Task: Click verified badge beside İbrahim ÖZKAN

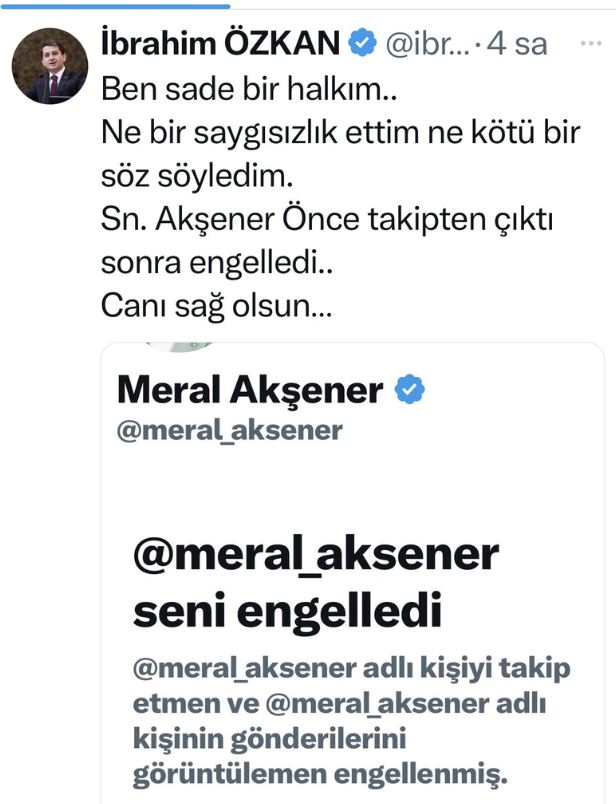Action: coord(362,42)
